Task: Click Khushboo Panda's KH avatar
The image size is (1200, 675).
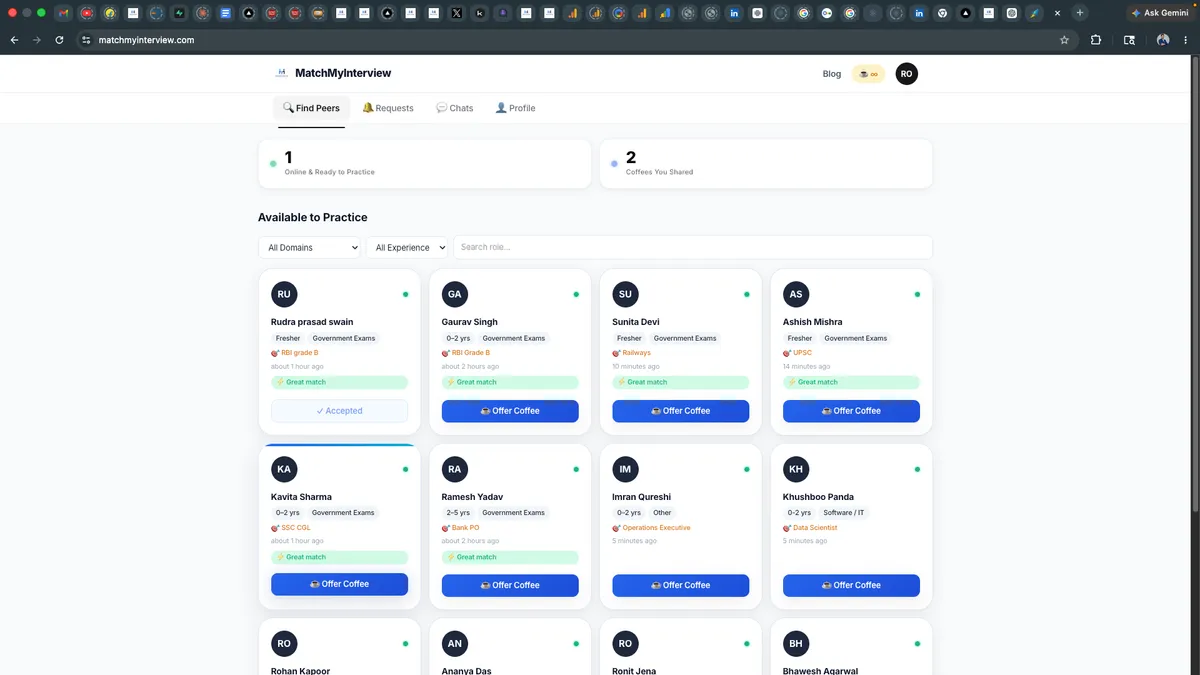Action: tap(796, 469)
